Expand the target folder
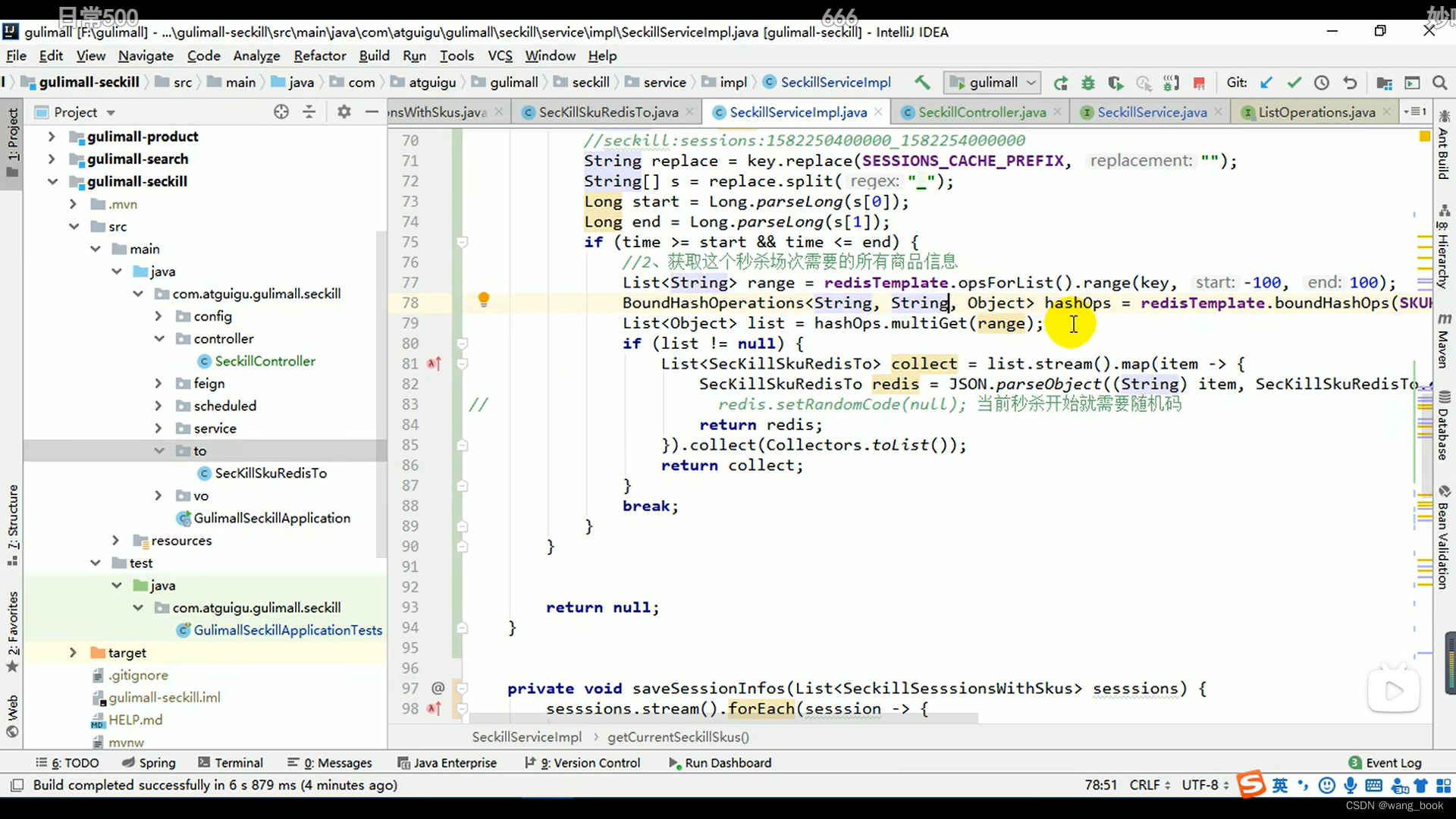 tap(73, 652)
